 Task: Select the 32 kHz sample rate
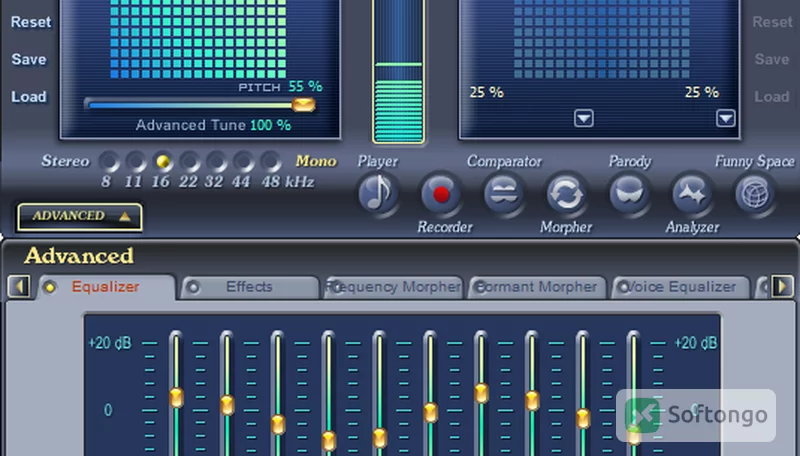[x=217, y=162]
